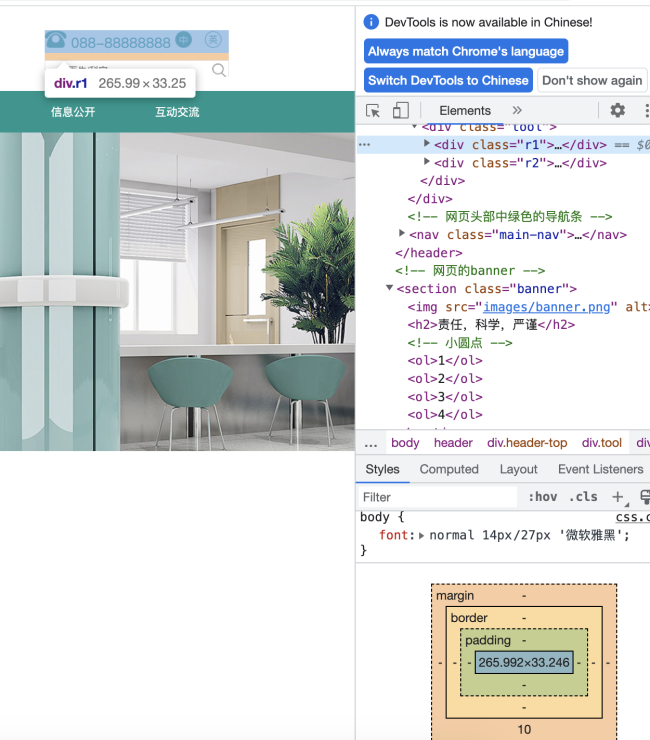Select the ol 4 element row
The height and width of the screenshot is (740, 650).
click(445, 414)
